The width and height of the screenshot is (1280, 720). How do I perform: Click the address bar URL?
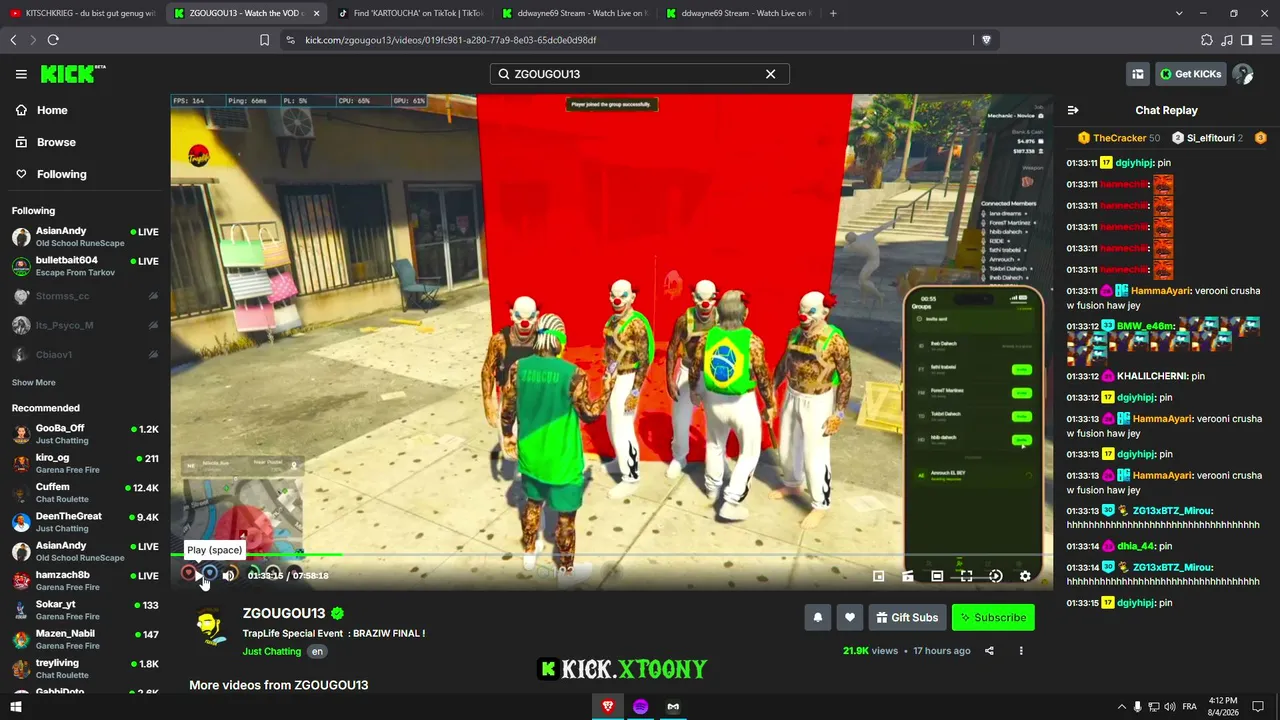[451, 40]
